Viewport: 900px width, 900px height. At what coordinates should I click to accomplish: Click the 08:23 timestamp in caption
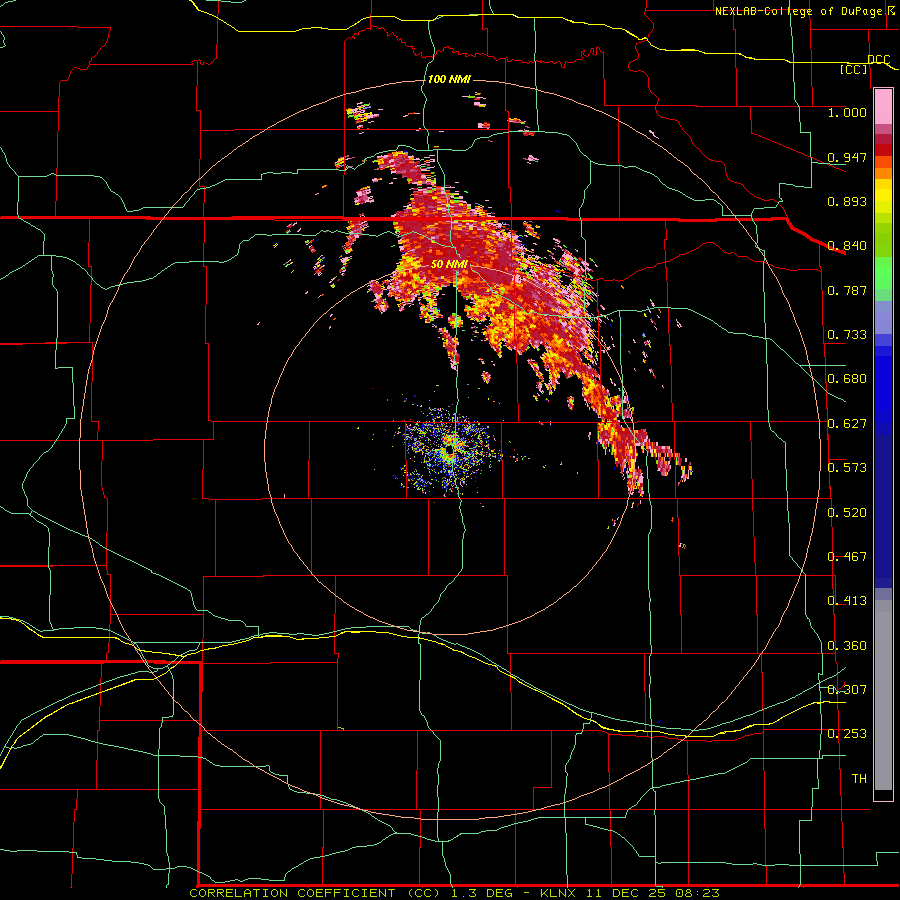click(x=697, y=893)
